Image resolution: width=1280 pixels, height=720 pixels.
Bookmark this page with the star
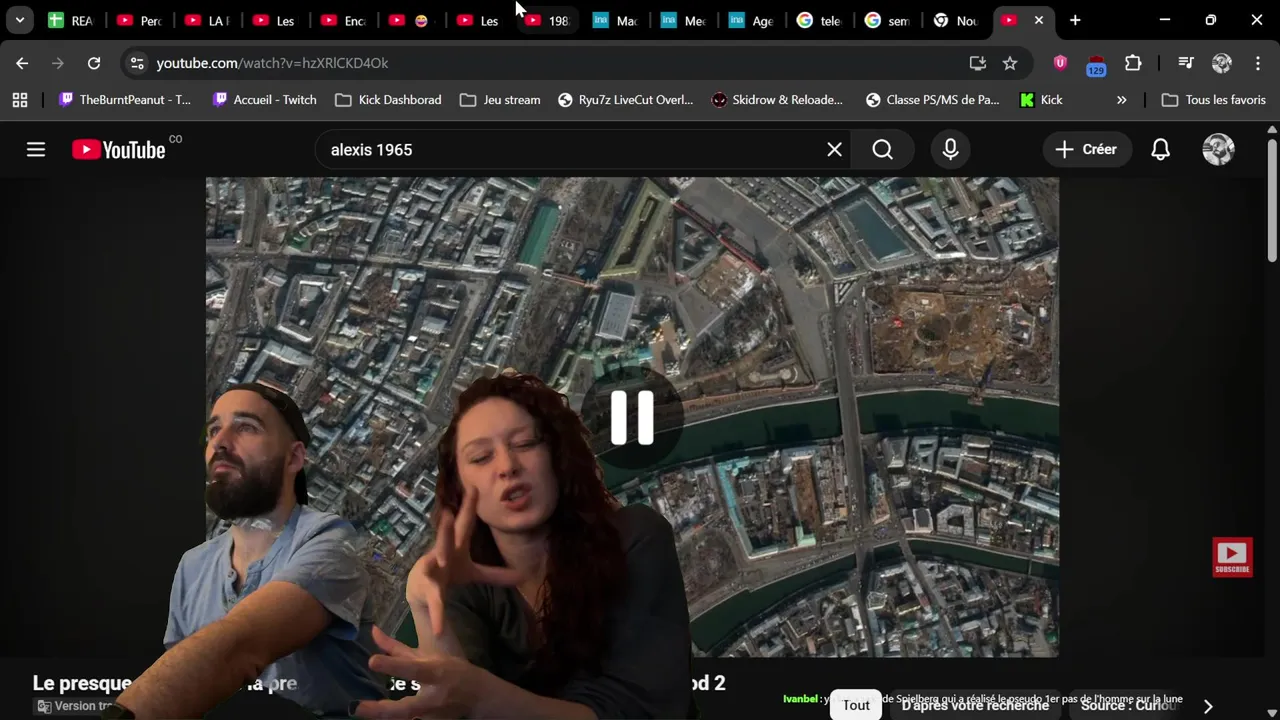point(1010,63)
